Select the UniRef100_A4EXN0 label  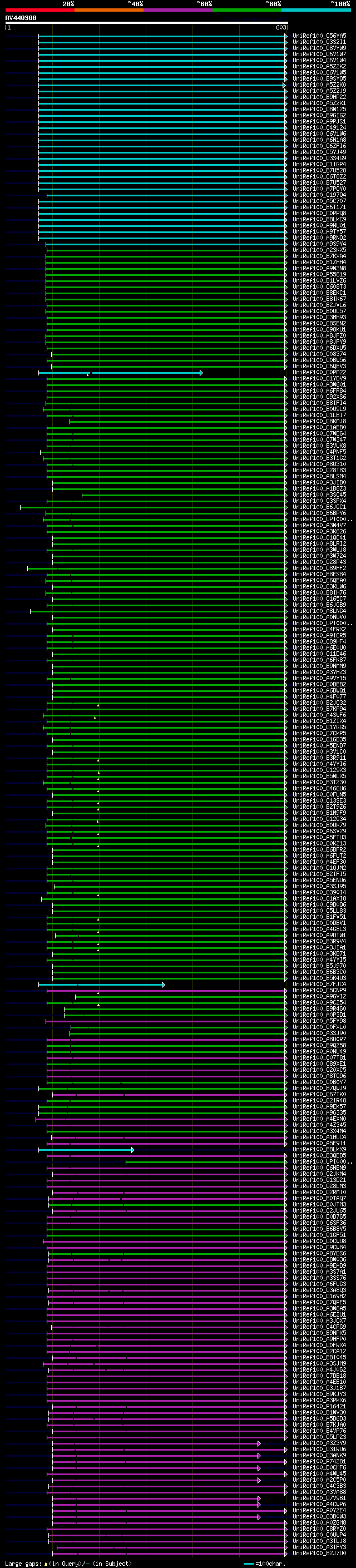tap(319, 1119)
